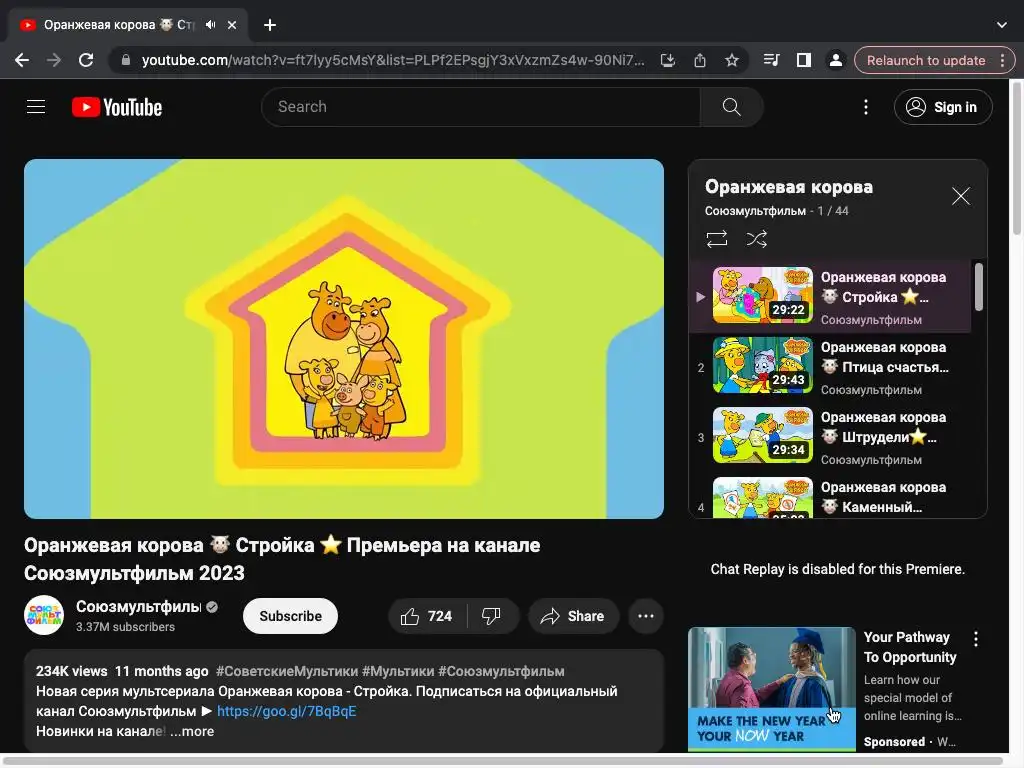Screen dimensions: 1024x768
Task: Click the share page icon in address bar
Action: (699, 60)
